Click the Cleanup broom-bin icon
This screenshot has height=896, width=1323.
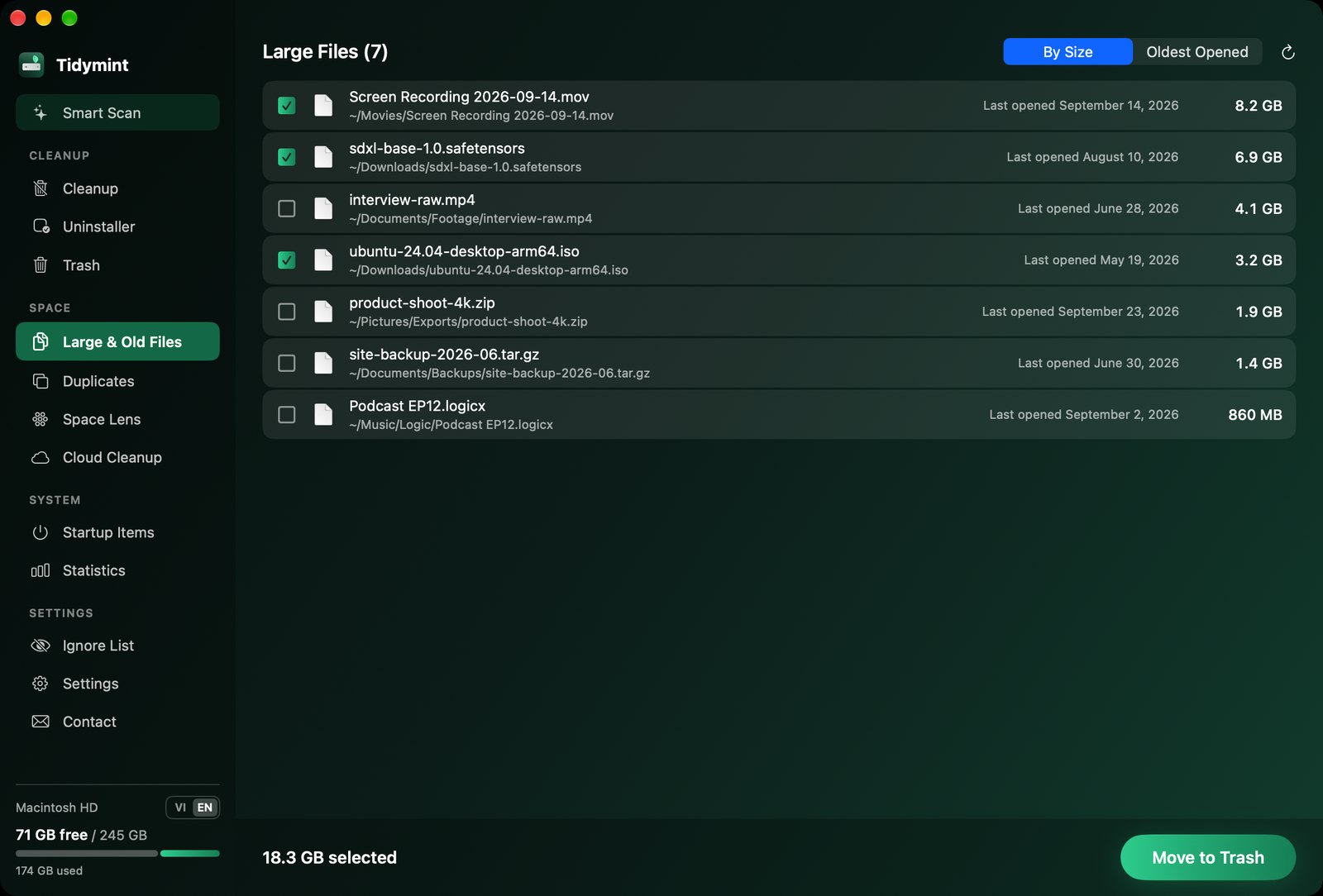pyautogui.click(x=40, y=188)
